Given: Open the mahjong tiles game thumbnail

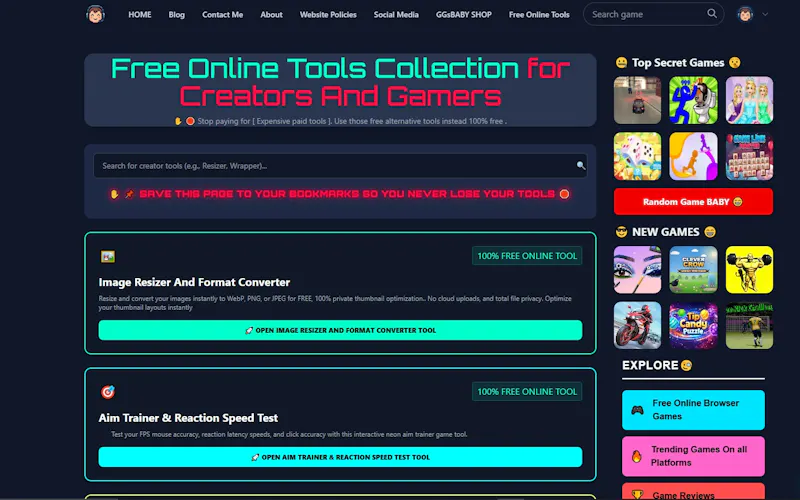Looking at the screenshot, I should click(749, 156).
